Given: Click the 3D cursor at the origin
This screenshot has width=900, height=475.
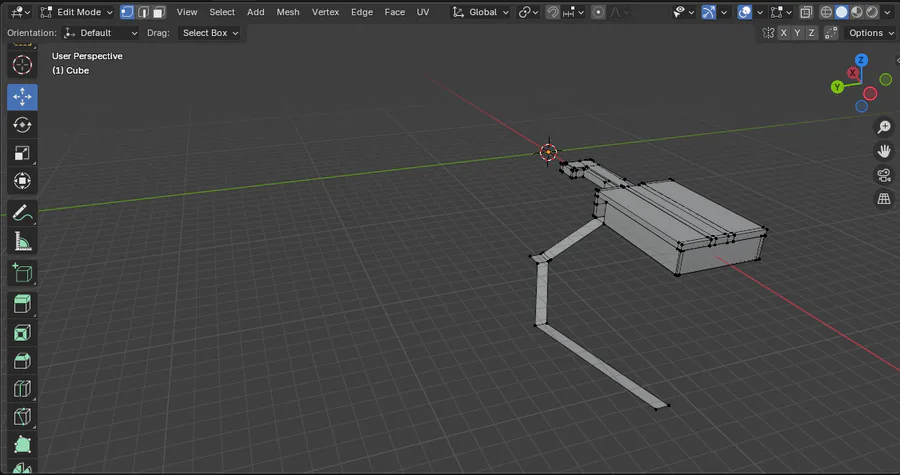Looking at the screenshot, I should (x=549, y=152).
